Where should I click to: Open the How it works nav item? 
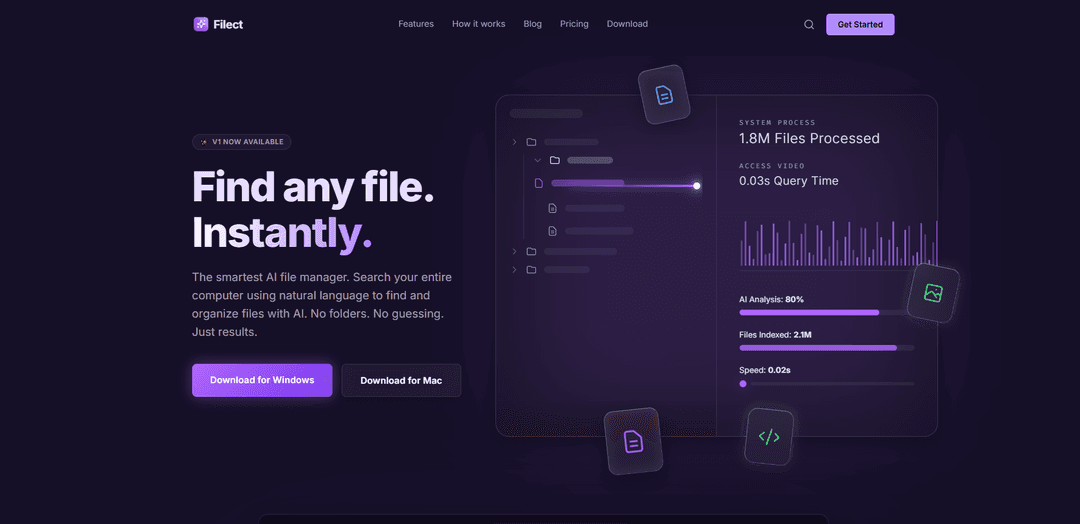coord(479,24)
